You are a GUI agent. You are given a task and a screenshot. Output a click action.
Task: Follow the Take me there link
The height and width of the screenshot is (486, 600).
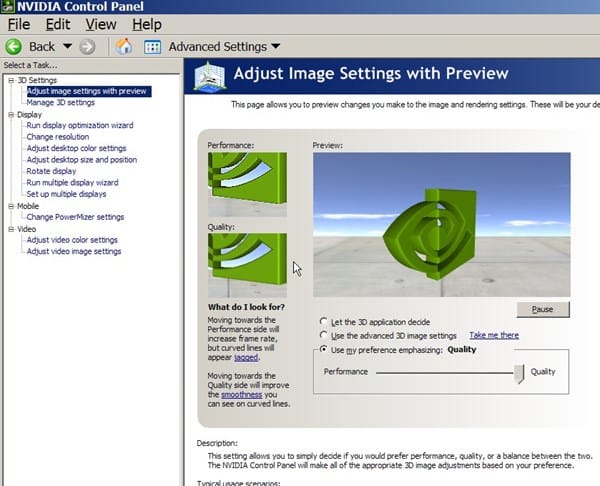pyautogui.click(x=494, y=335)
